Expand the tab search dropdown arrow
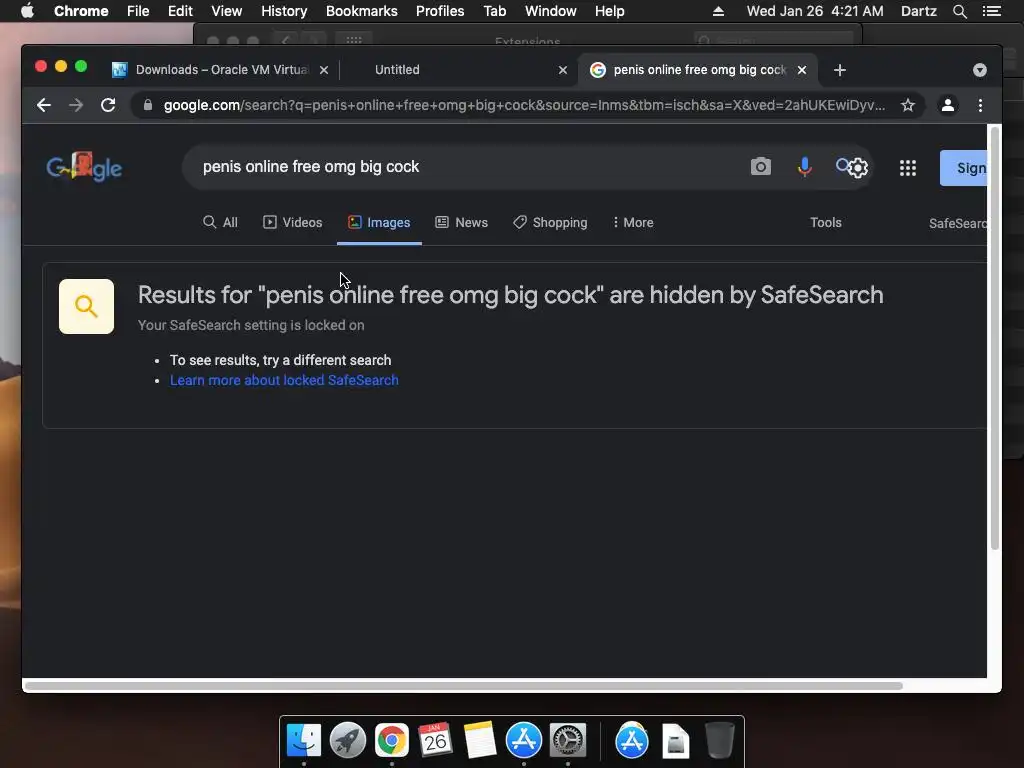Screen dimensions: 1024x768 coord(980,70)
